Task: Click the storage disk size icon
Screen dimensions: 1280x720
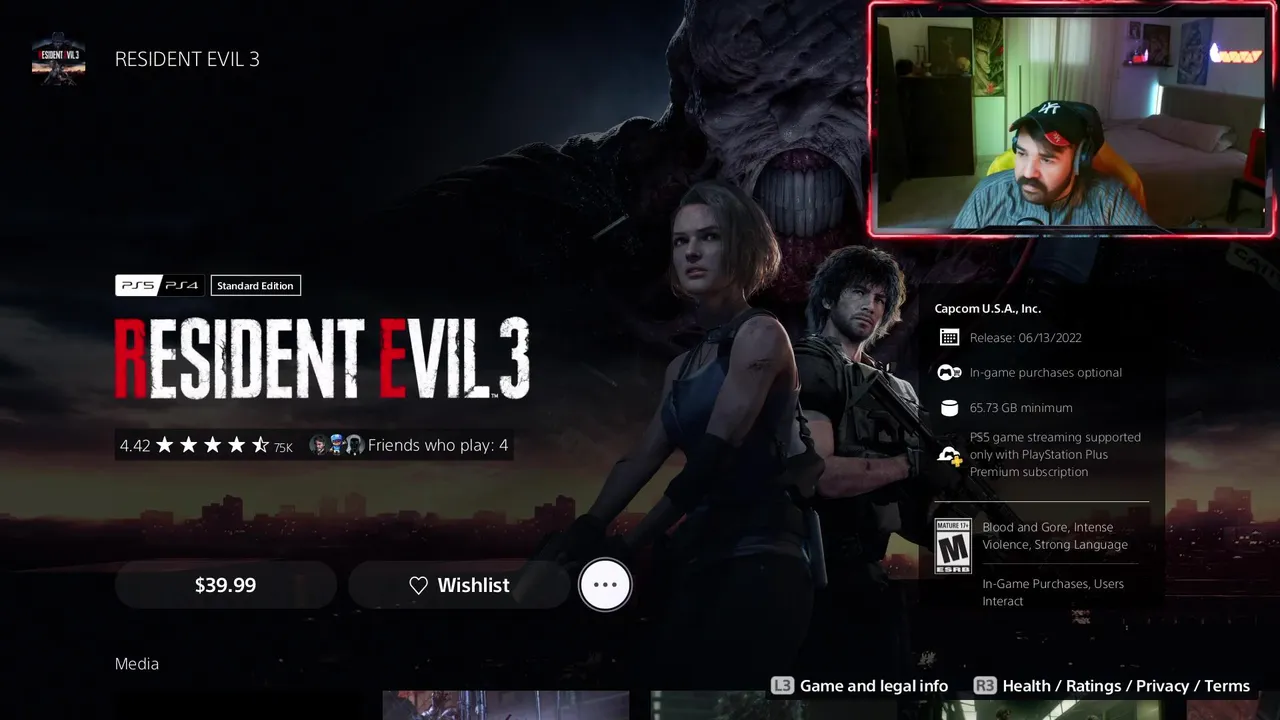Action: pyautogui.click(x=949, y=408)
